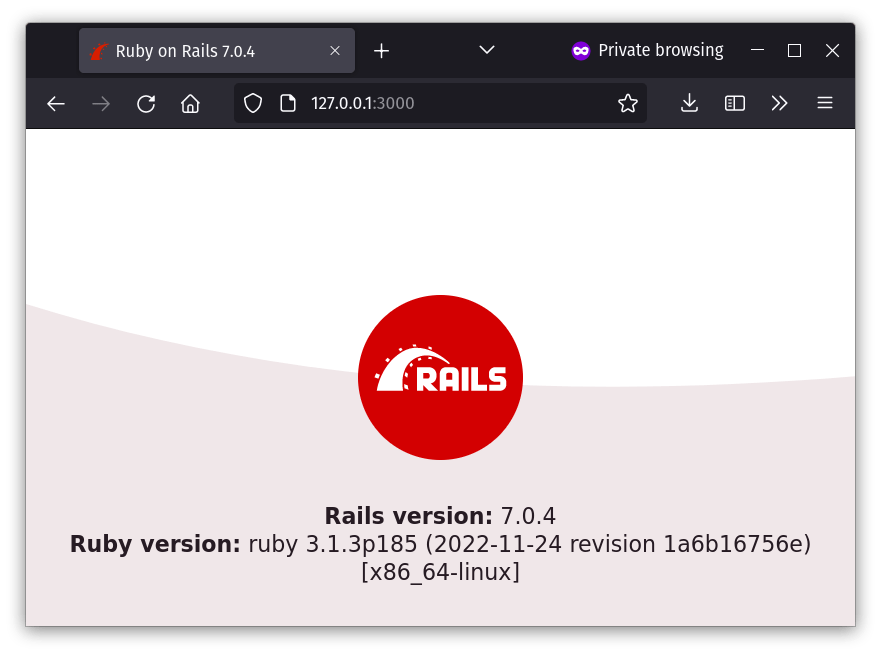Toggle forward navigation arrow
881x655 pixels.
(100, 102)
